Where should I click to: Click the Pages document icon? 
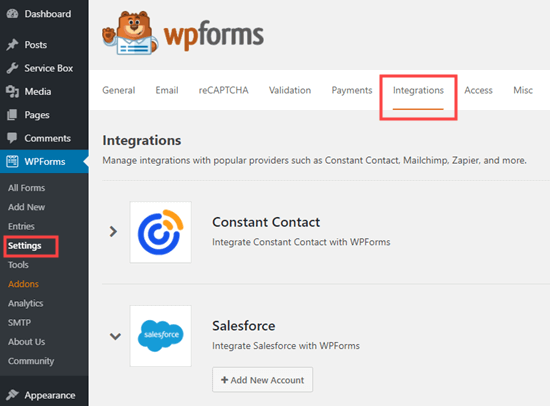click(x=12, y=115)
